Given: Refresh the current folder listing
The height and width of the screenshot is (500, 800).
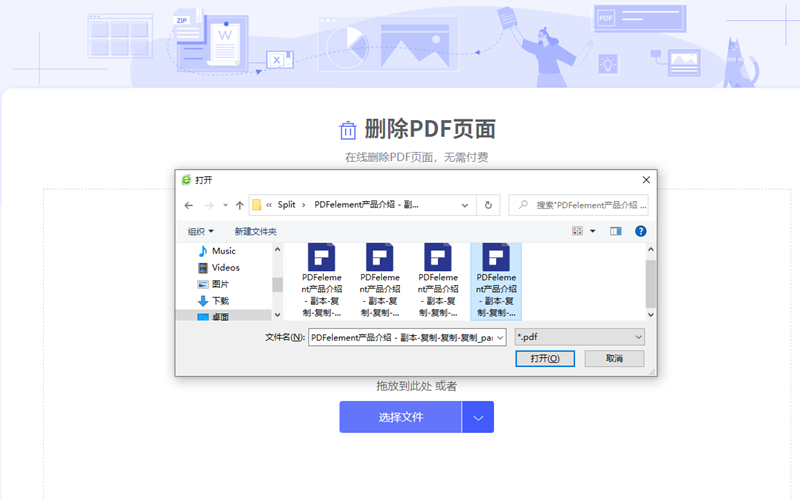Looking at the screenshot, I should click(x=488, y=205).
